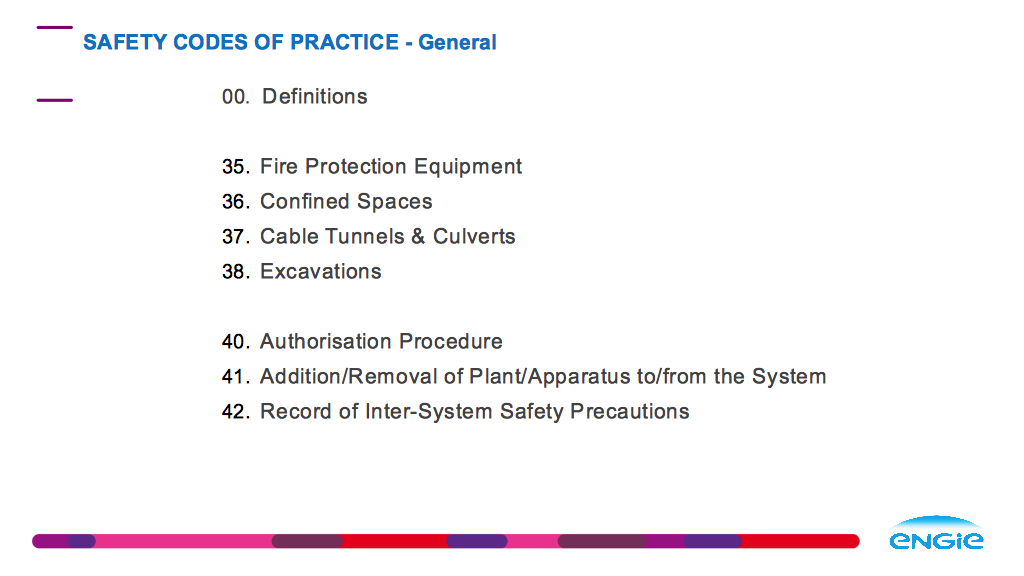Viewport: 1024px width, 576px height.
Task: Select 42. Record of Inter-System Safety Precautions
Action: 455,411
